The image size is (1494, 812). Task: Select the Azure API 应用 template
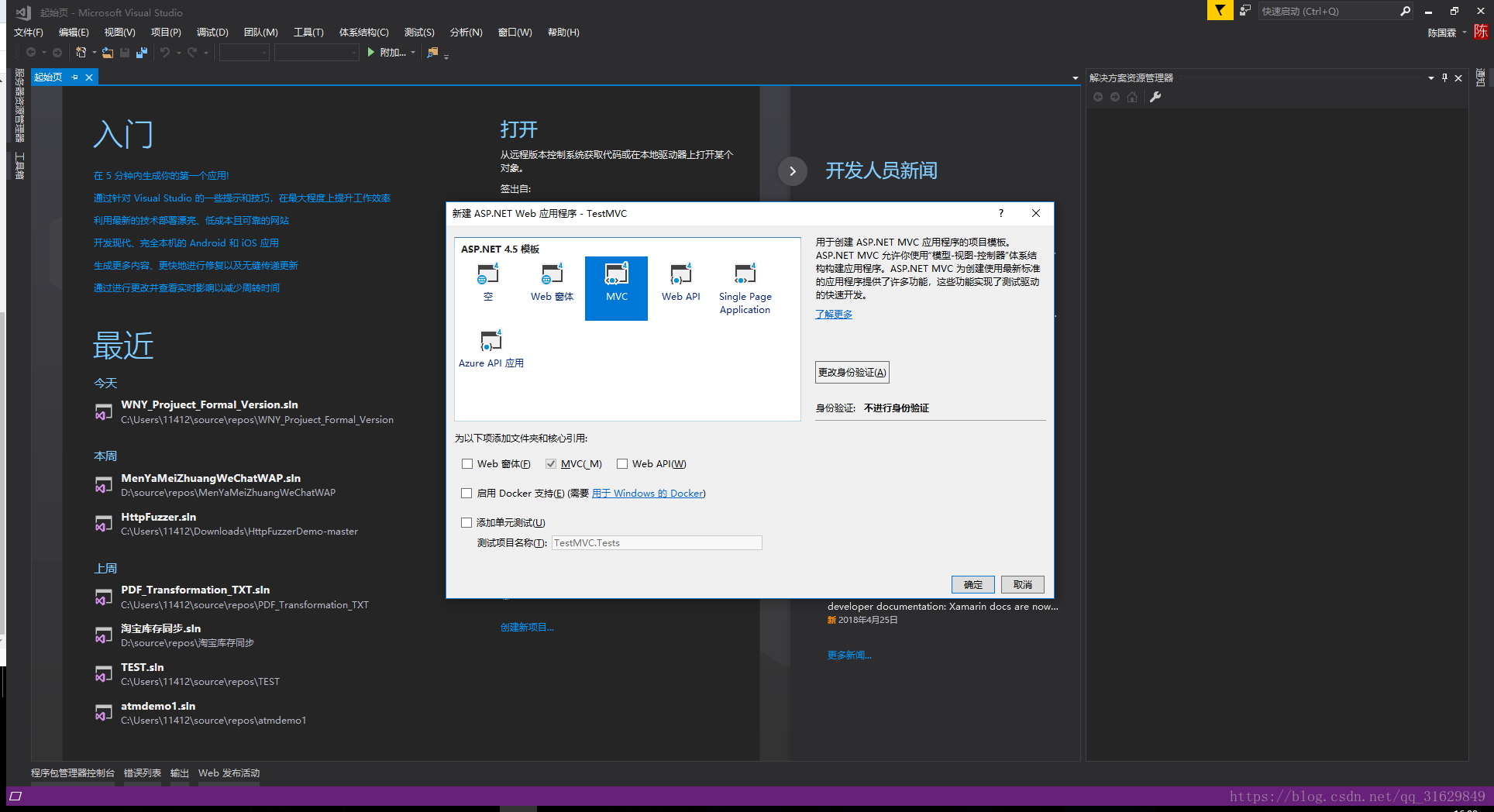point(491,349)
